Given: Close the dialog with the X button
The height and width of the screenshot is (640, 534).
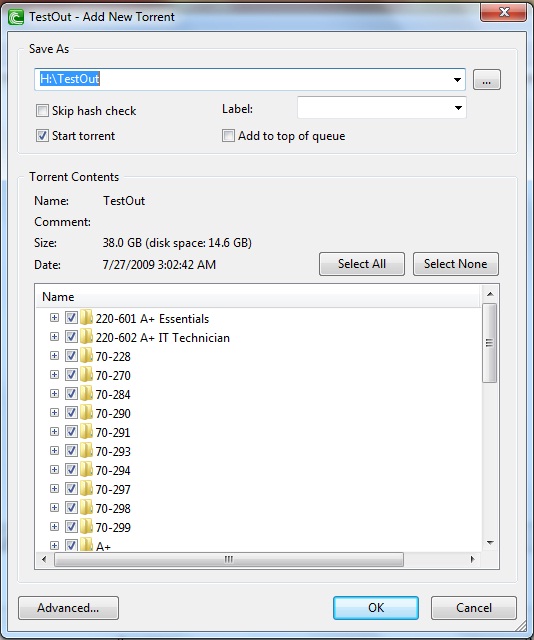Looking at the screenshot, I should coord(504,12).
